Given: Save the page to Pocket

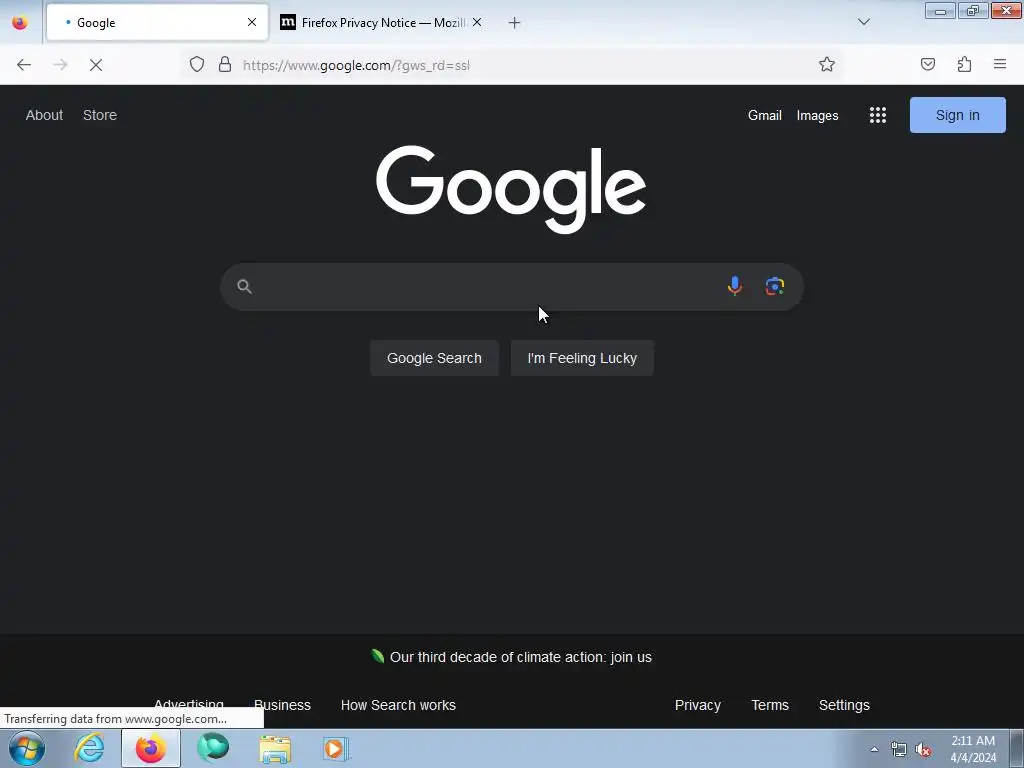Looking at the screenshot, I should (x=928, y=64).
